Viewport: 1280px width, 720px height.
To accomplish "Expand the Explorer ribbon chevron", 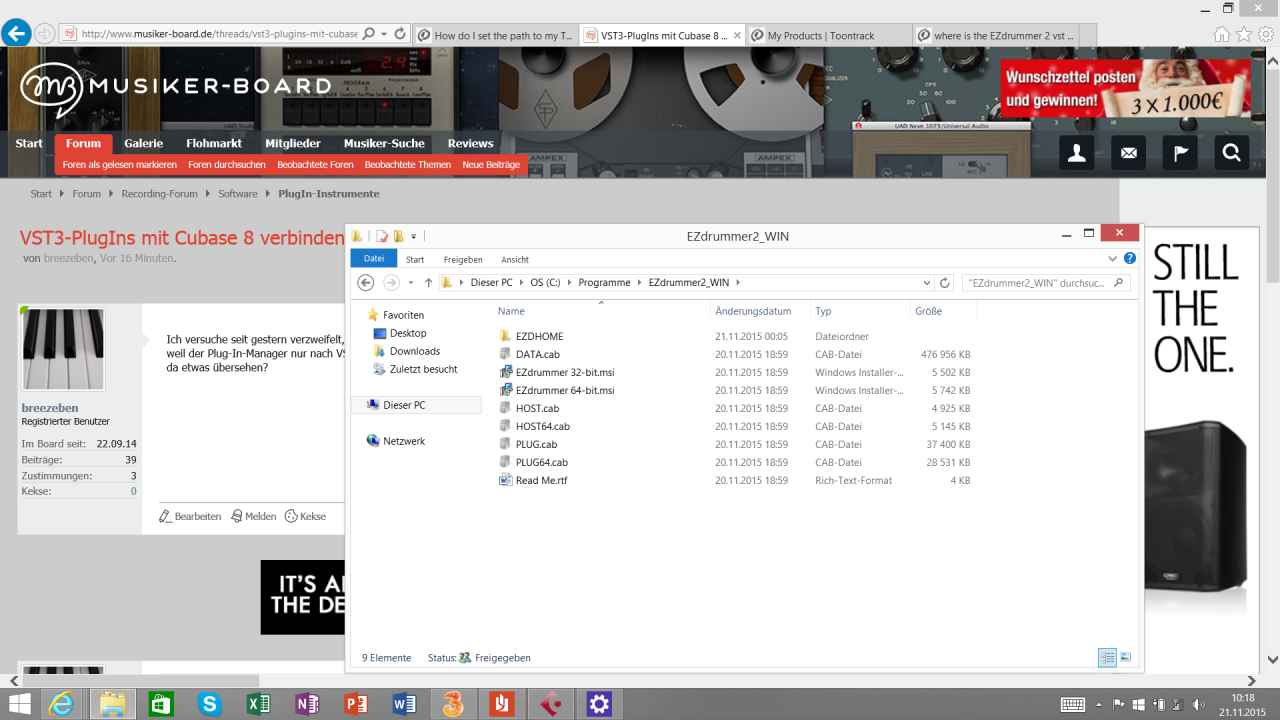I will click(x=1114, y=259).
